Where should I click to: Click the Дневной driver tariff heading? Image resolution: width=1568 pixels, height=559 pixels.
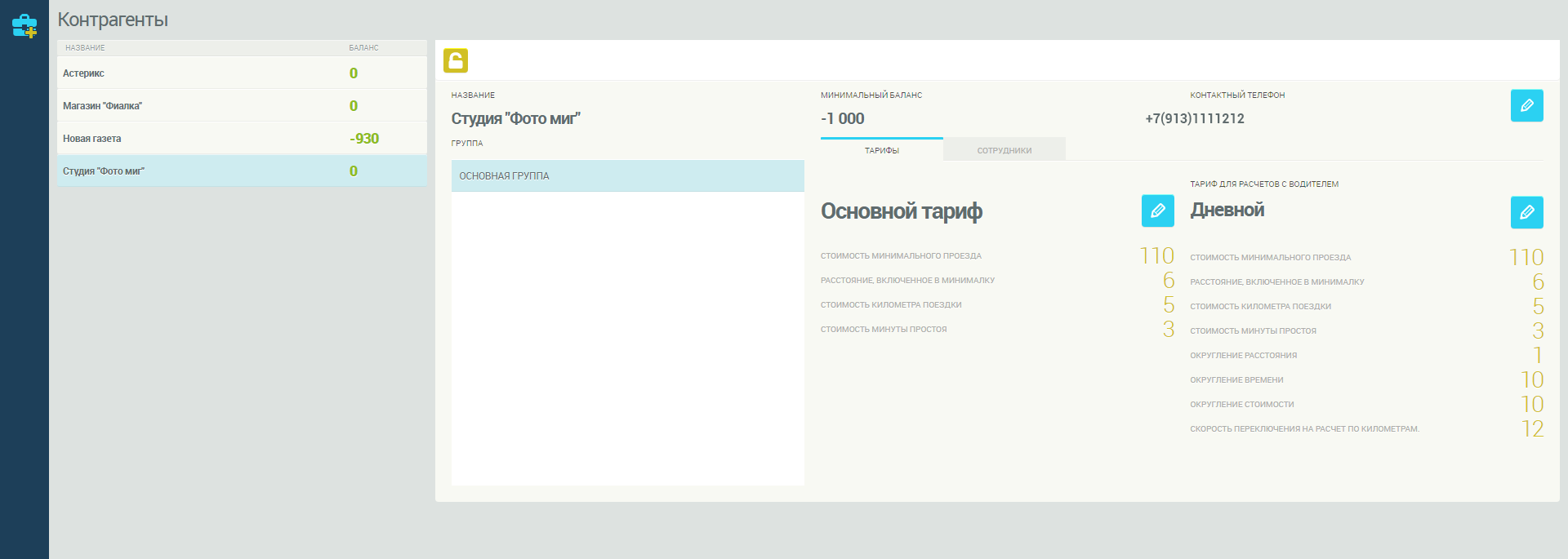point(1227,211)
